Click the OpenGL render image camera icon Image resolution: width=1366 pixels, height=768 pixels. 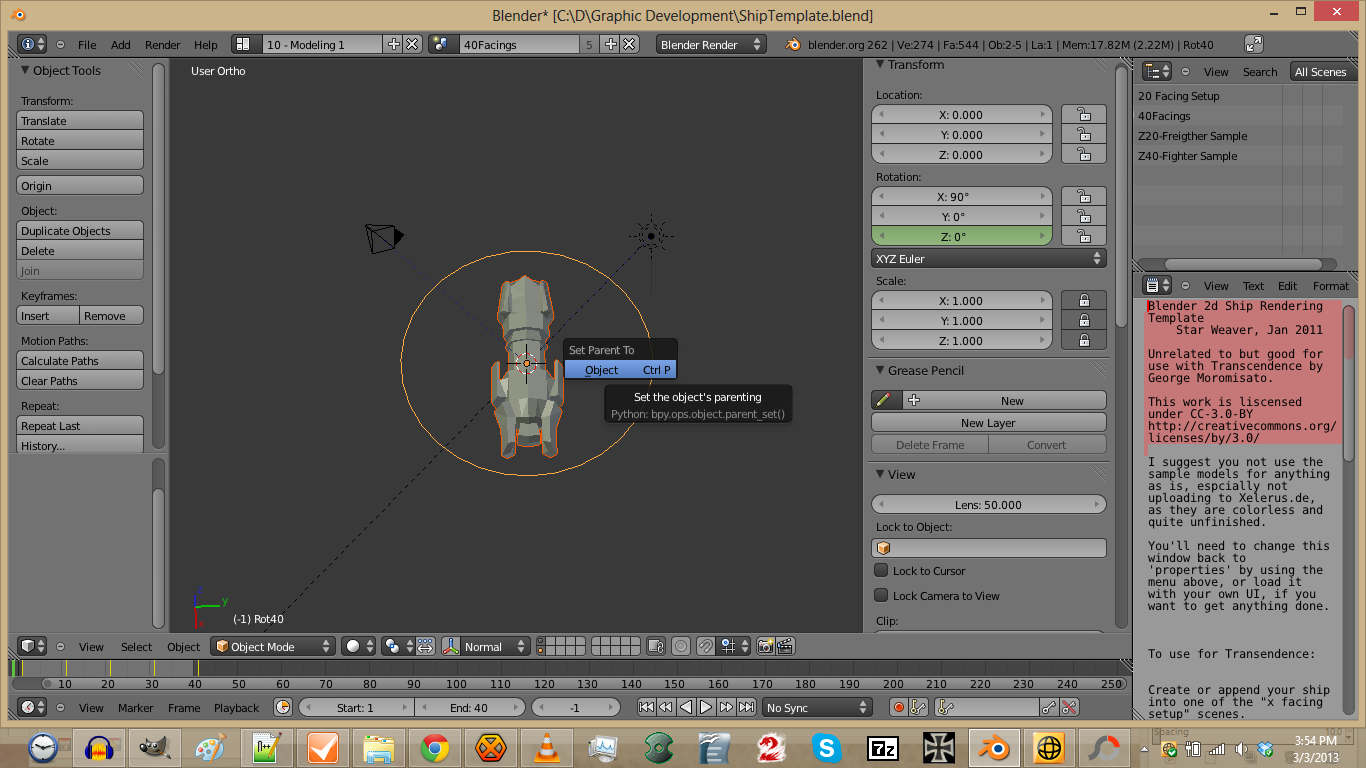point(765,646)
